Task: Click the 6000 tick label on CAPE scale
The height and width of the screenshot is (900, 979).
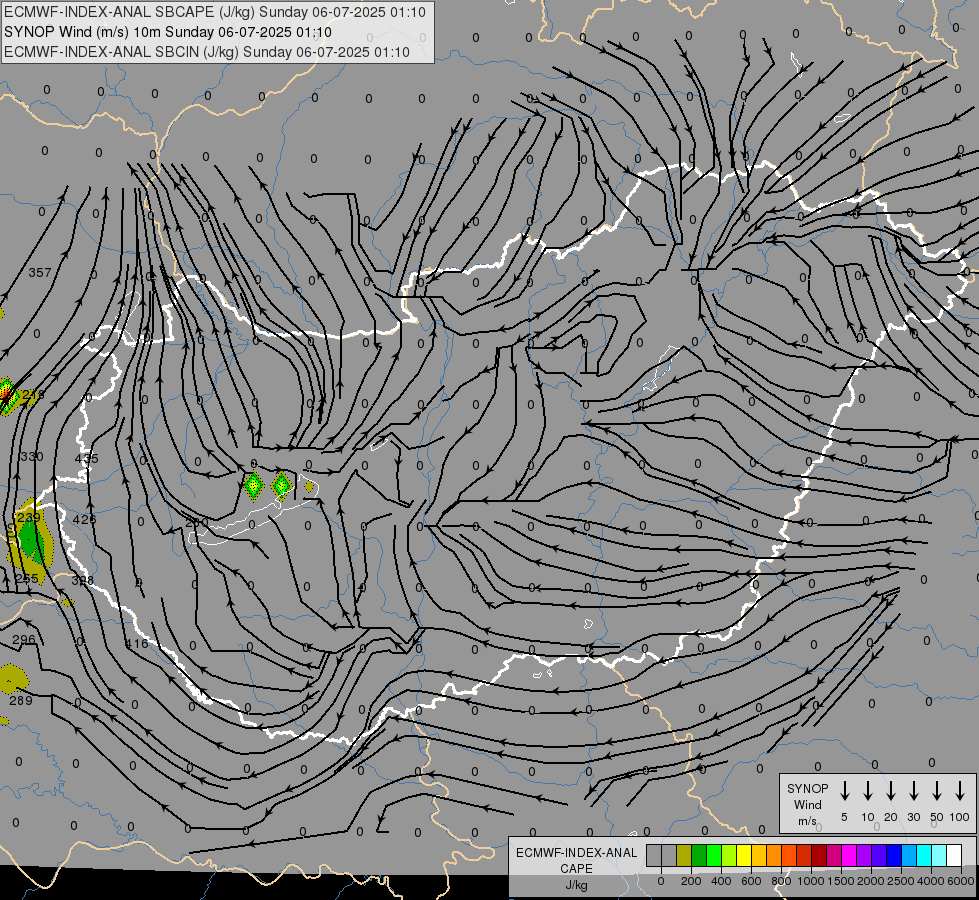Action: coord(961,881)
